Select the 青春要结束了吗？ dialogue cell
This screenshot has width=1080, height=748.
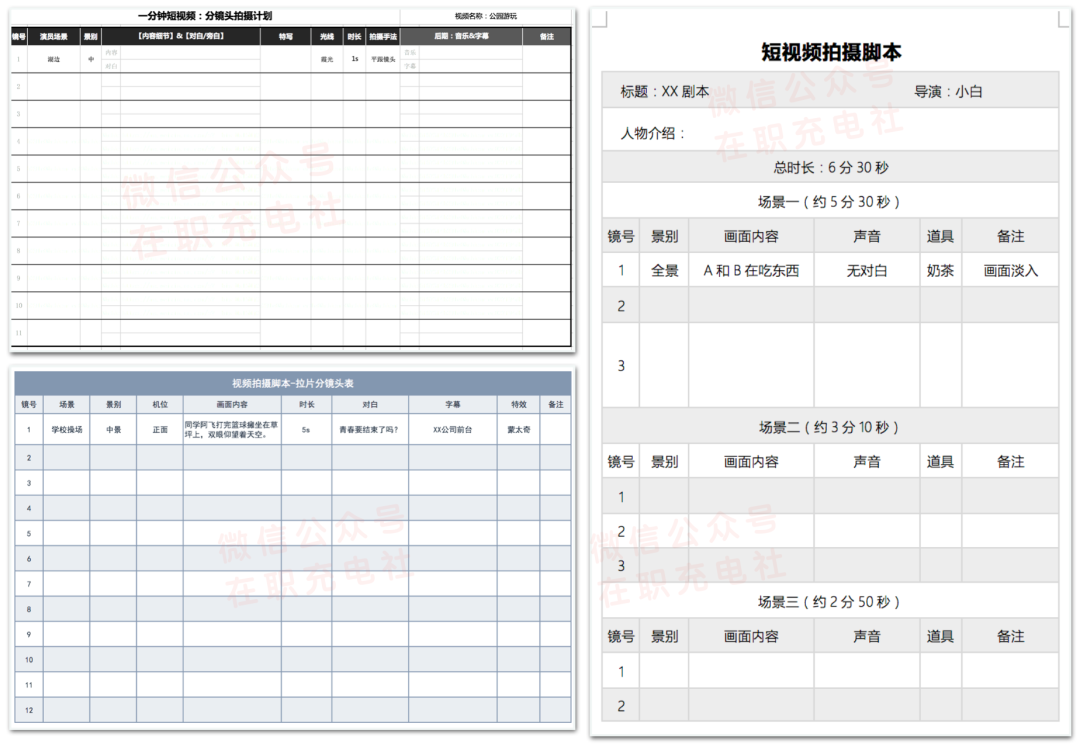click(x=369, y=429)
